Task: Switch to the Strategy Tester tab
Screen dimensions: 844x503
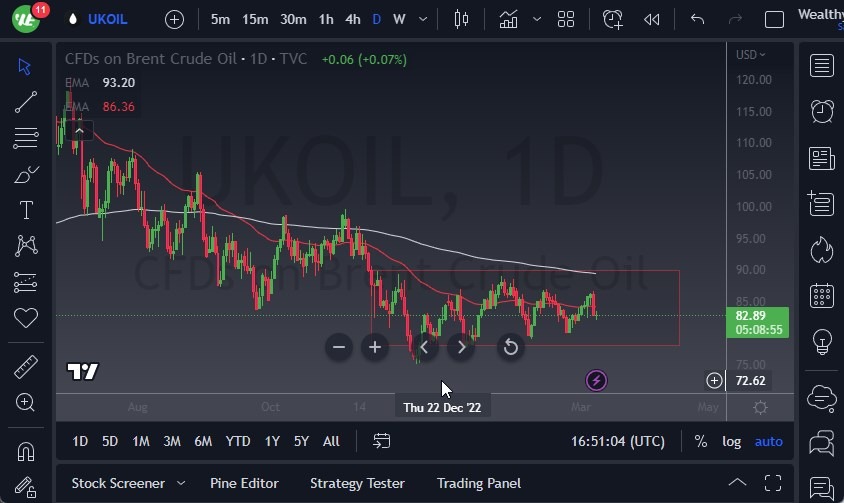Action: [357, 483]
